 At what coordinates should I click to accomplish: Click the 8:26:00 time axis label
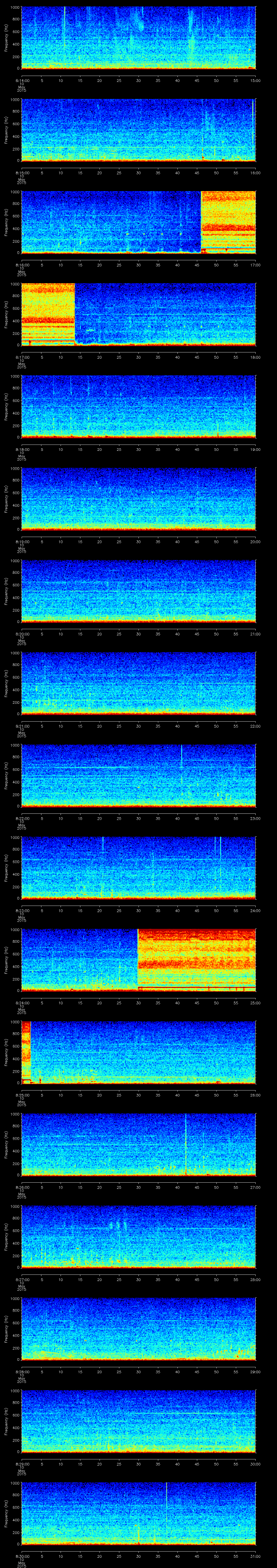22,1187
